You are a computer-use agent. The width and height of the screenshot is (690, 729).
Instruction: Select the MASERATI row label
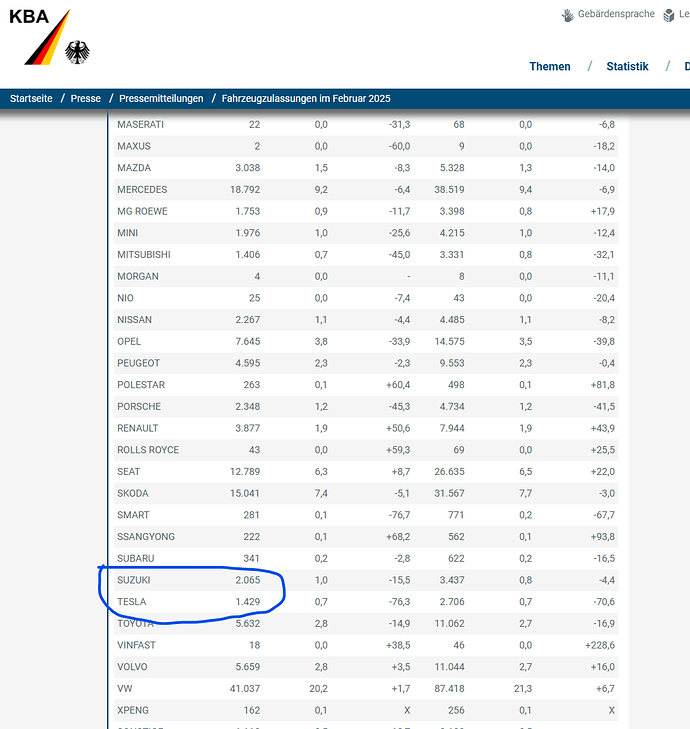[140, 125]
